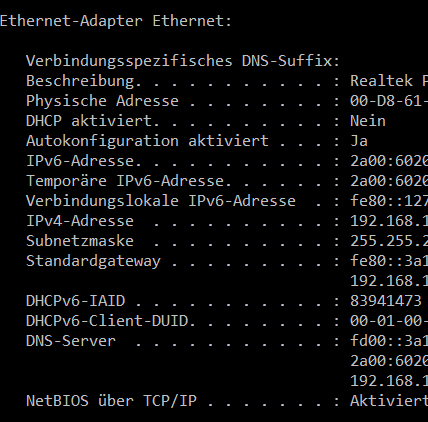Click the 'Realtek' description value
Viewport: 428px width, 422px height.
[x=381, y=81]
